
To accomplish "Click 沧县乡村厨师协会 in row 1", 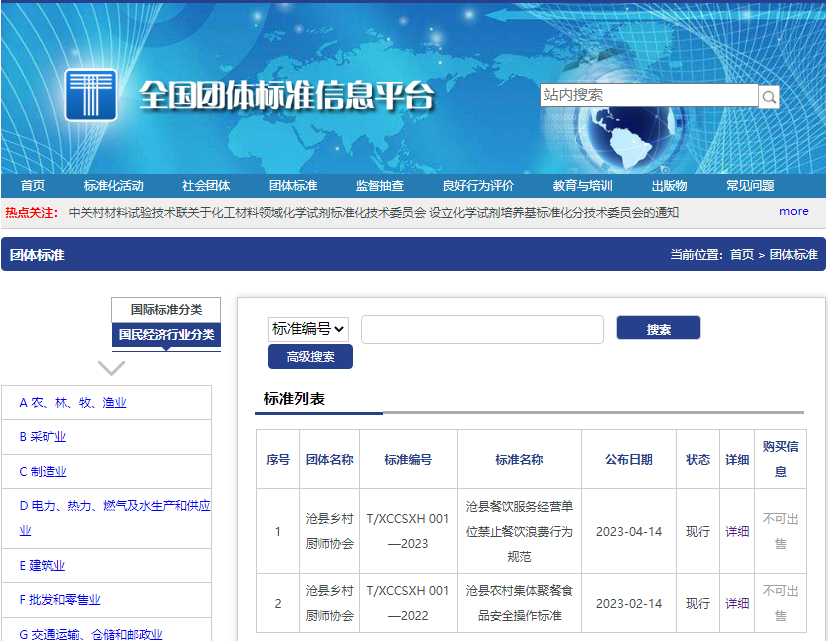I will pyautogui.click(x=329, y=531).
